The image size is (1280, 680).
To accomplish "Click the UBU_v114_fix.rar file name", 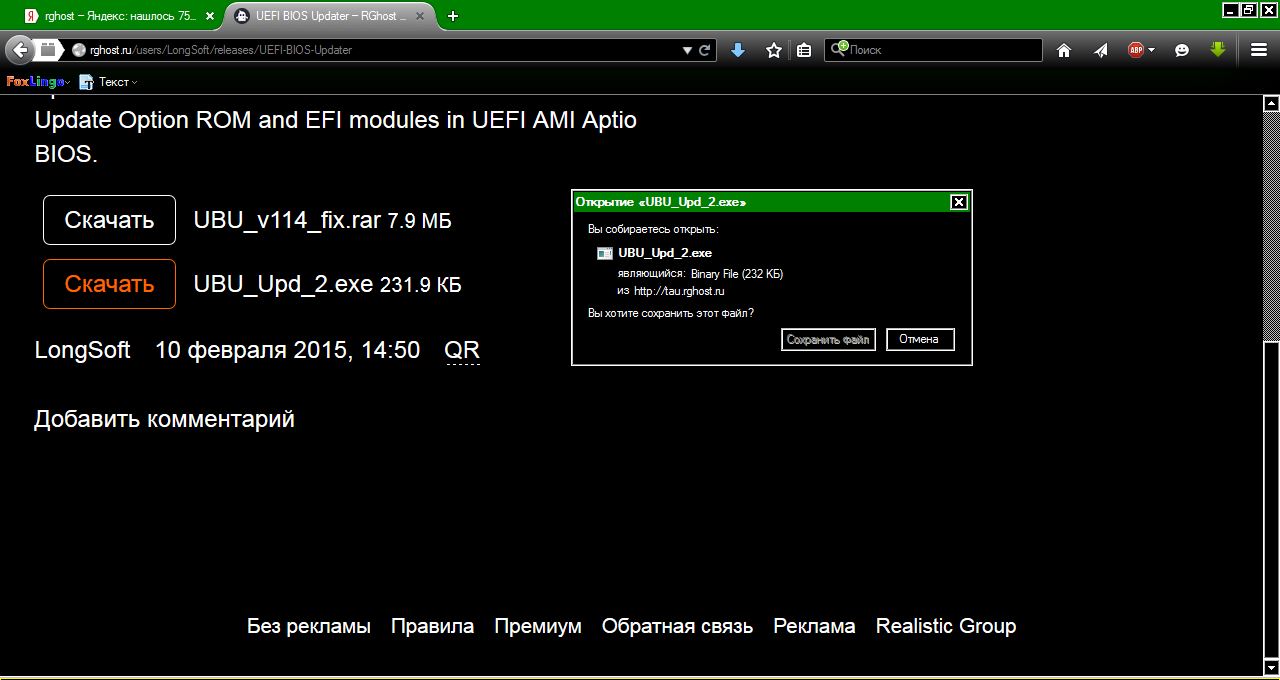I will [x=287, y=221].
